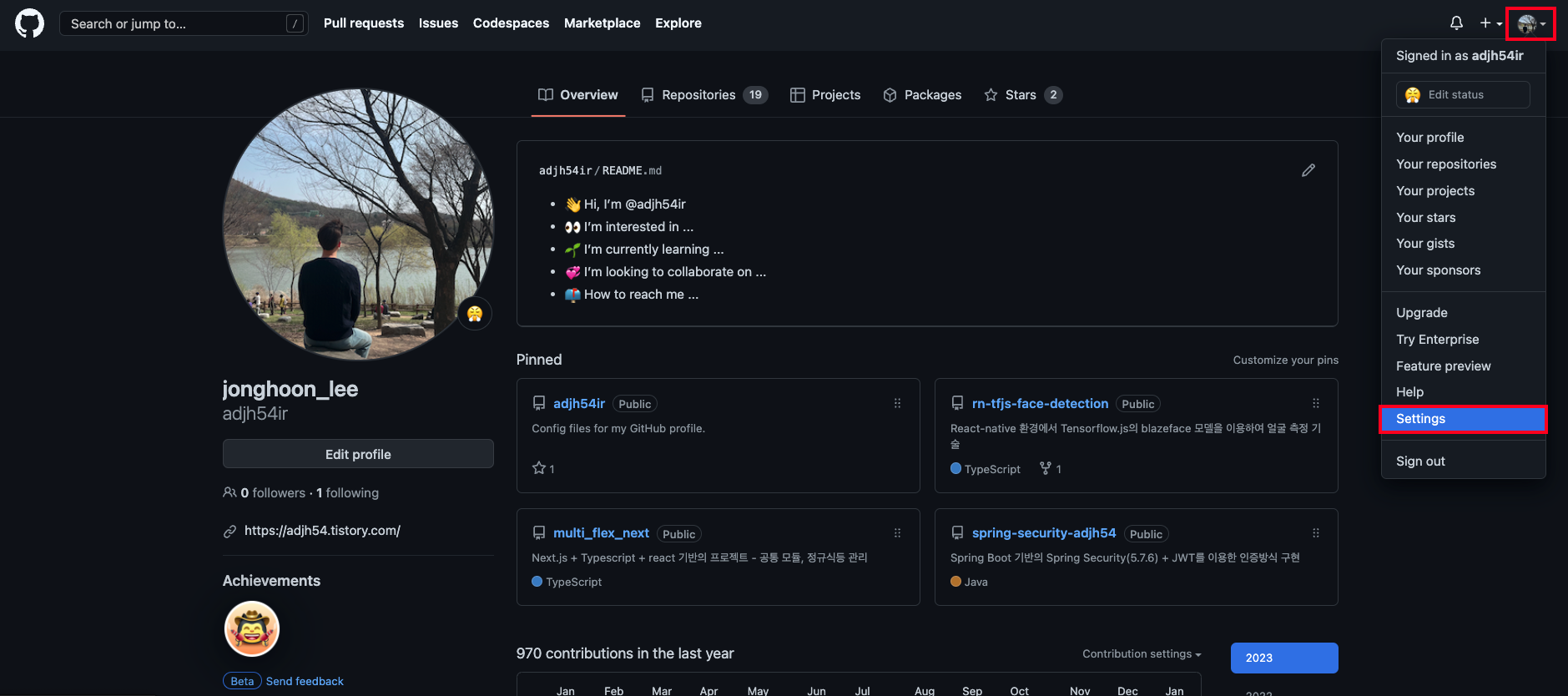Screen dimensions: 1568x696
Task: Click the followers people icon
Action: (x=229, y=492)
